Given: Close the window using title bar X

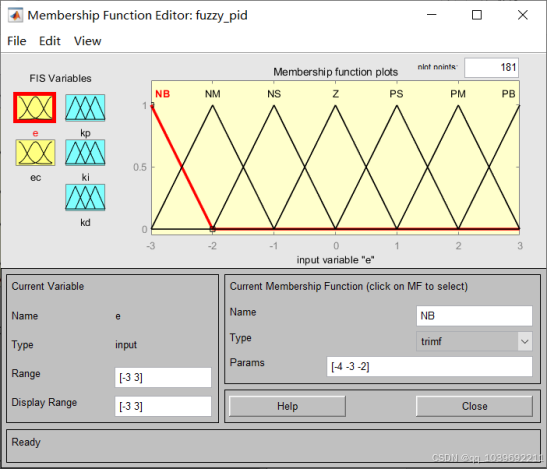Looking at the screenshot, I should click(x=523, y=15).
